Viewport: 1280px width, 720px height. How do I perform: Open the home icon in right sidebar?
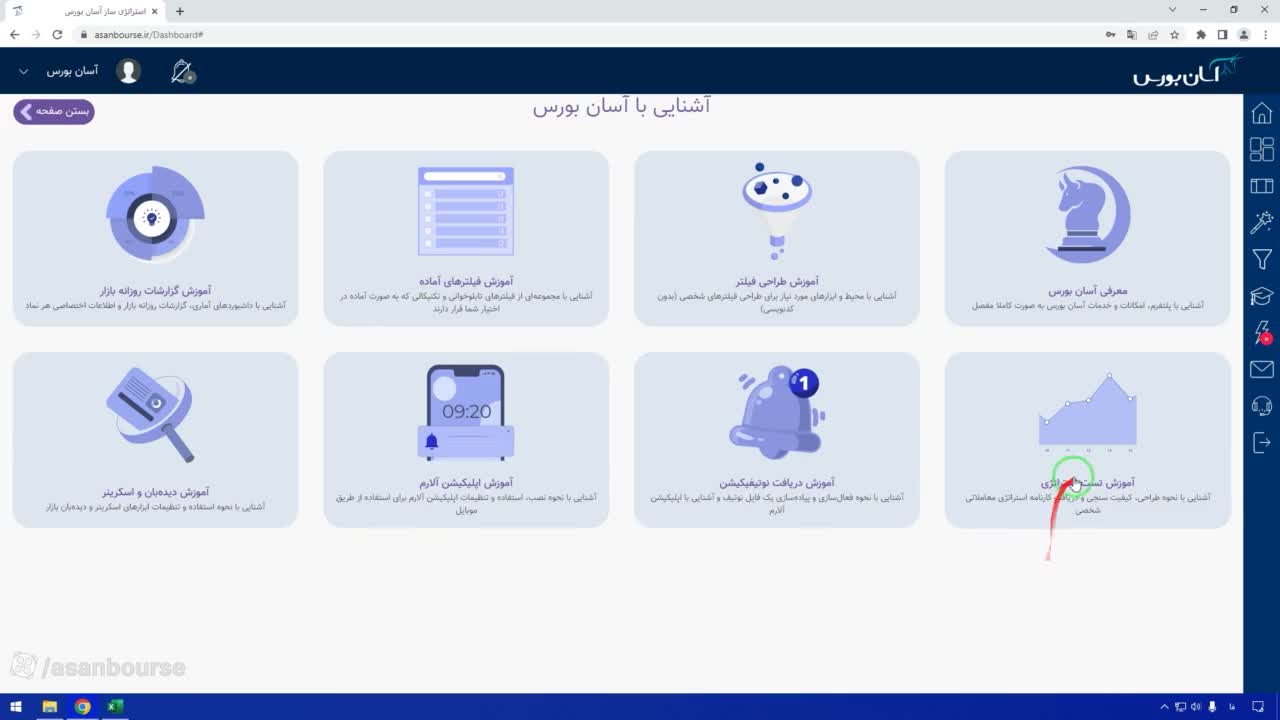(1262, 113)
